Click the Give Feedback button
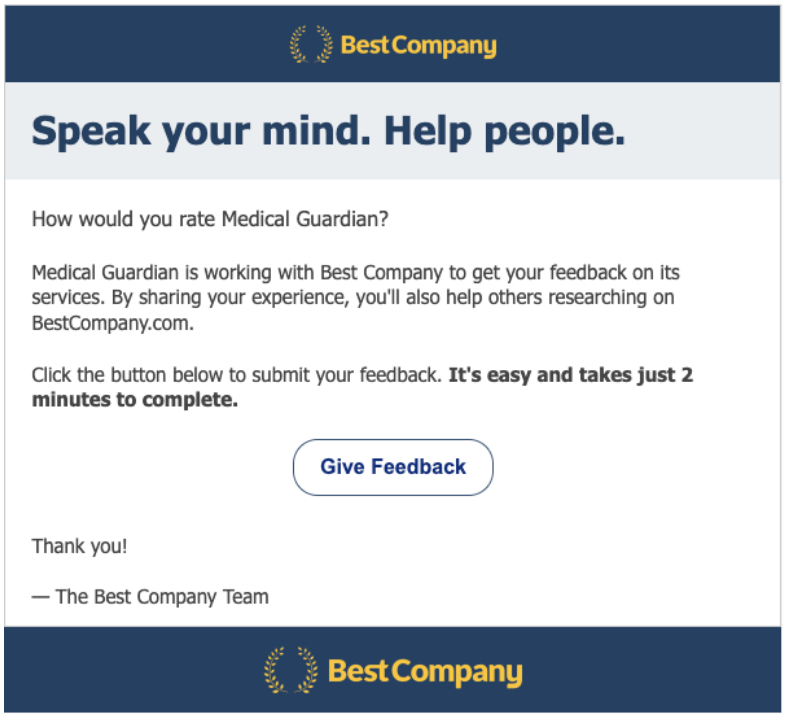Screen dimensions: 786x716 [393, 467]
